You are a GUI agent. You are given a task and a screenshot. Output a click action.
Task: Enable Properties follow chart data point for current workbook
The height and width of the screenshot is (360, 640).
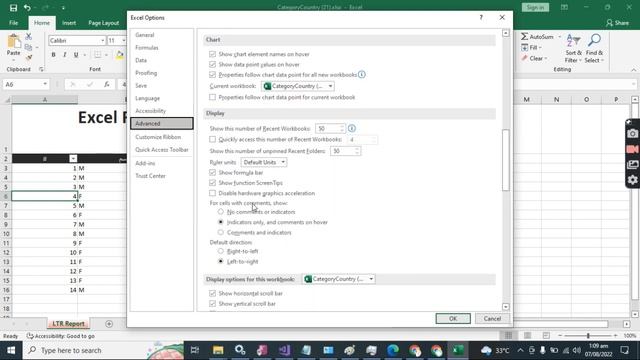pos(212,97)
